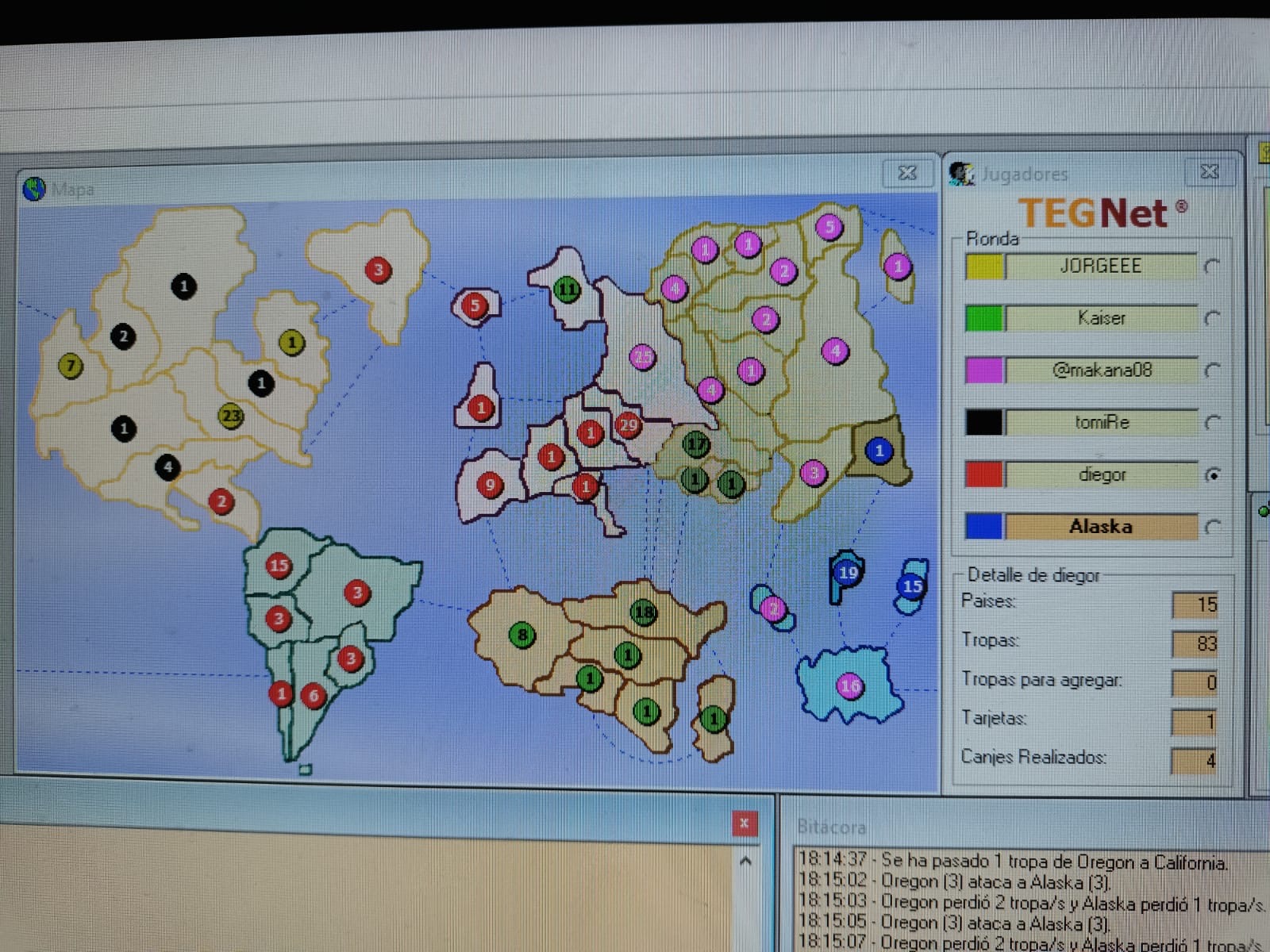Click the Tarjetas value field
Image resolution: width=1270 pixels, height=952 pixels.
point(1195,721)
